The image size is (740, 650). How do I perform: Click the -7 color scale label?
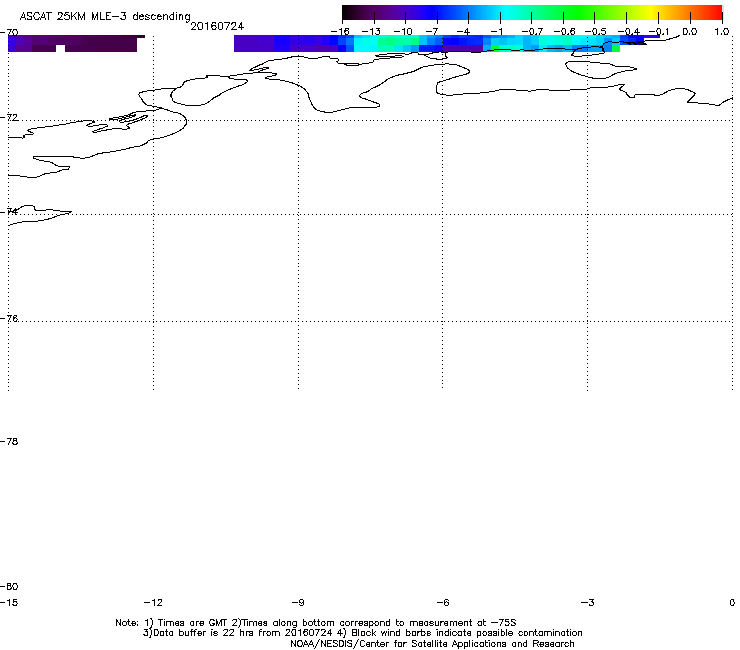pyautogui.click(x=432, y=32)
